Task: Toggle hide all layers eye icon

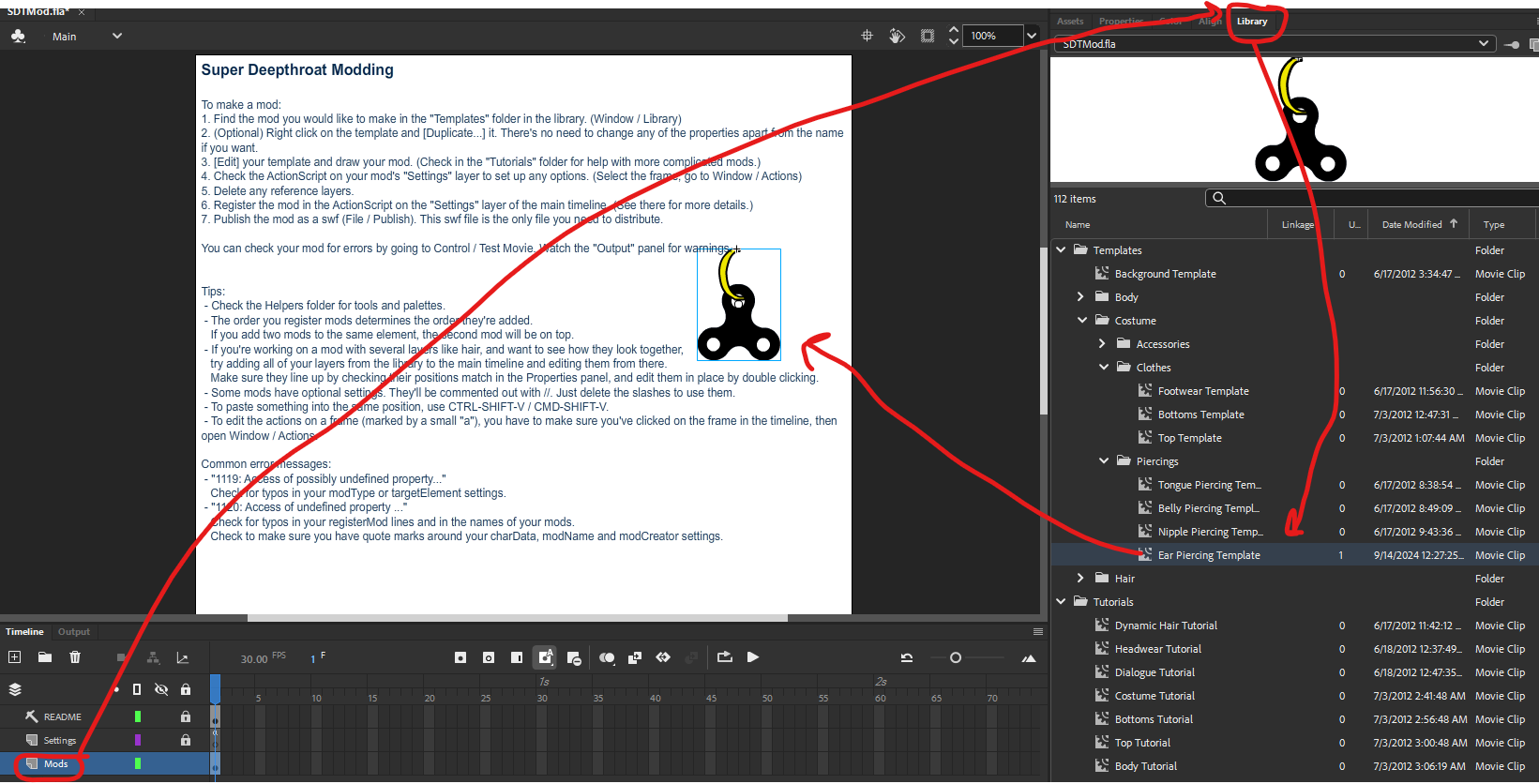Action: pos(161,689)
